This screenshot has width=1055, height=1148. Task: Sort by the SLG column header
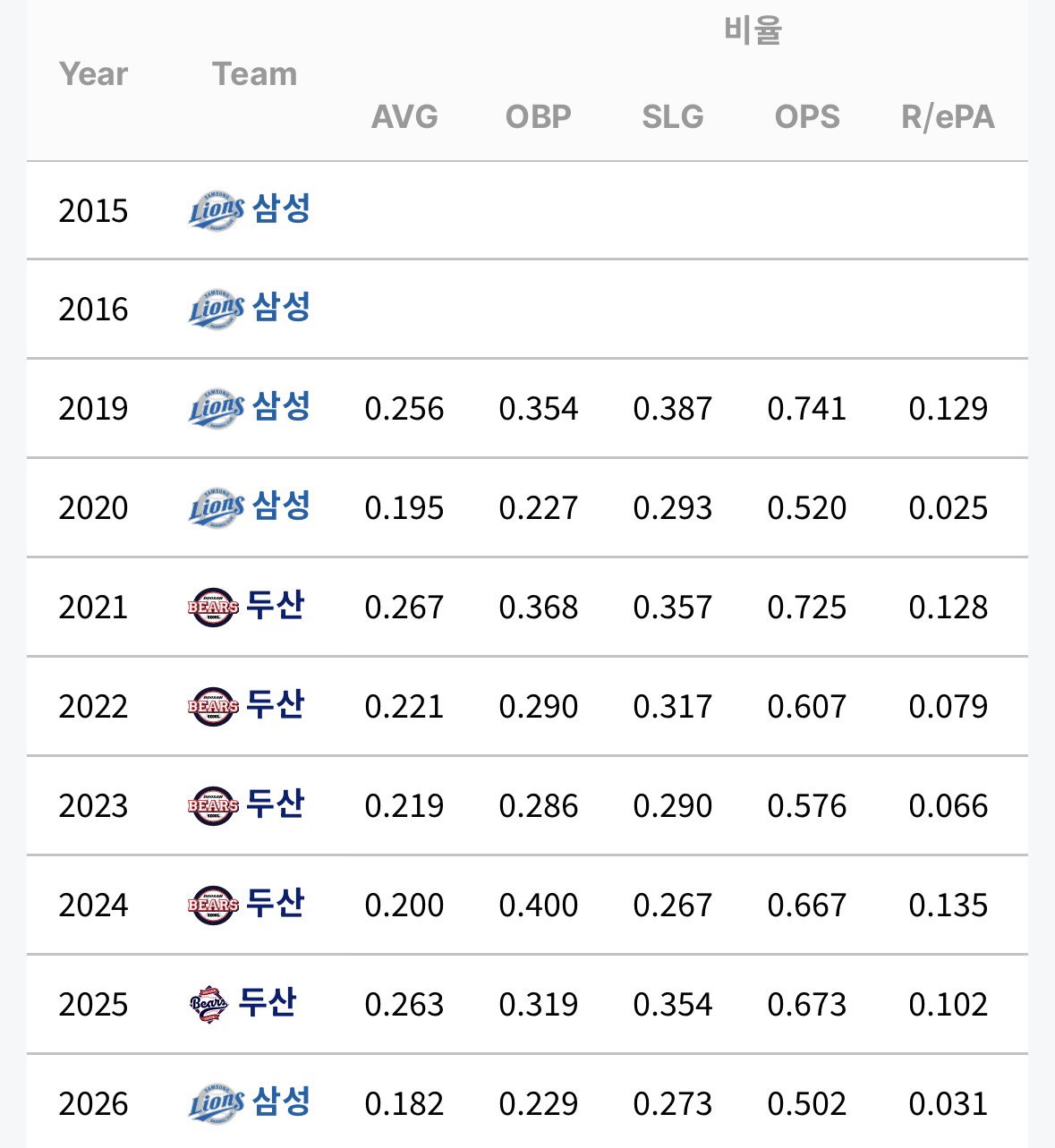(673, 117)
